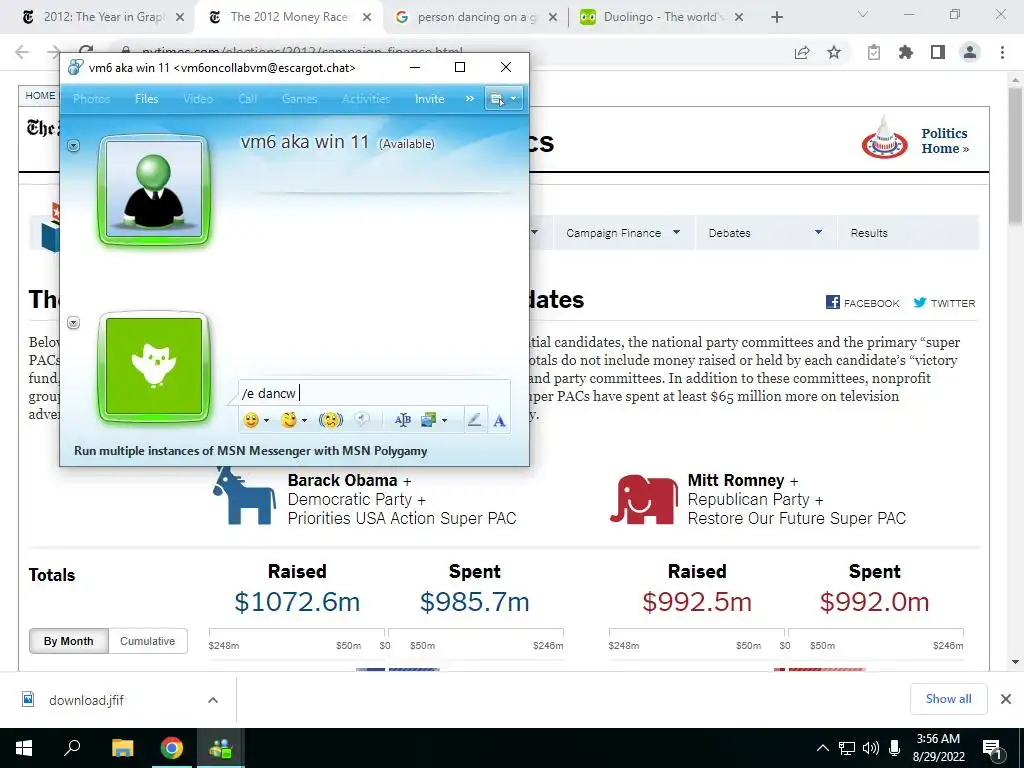Go back in Chrome
Image resolution: width=1024 pixels, height=768 pixels.
(x=22, y=52)
